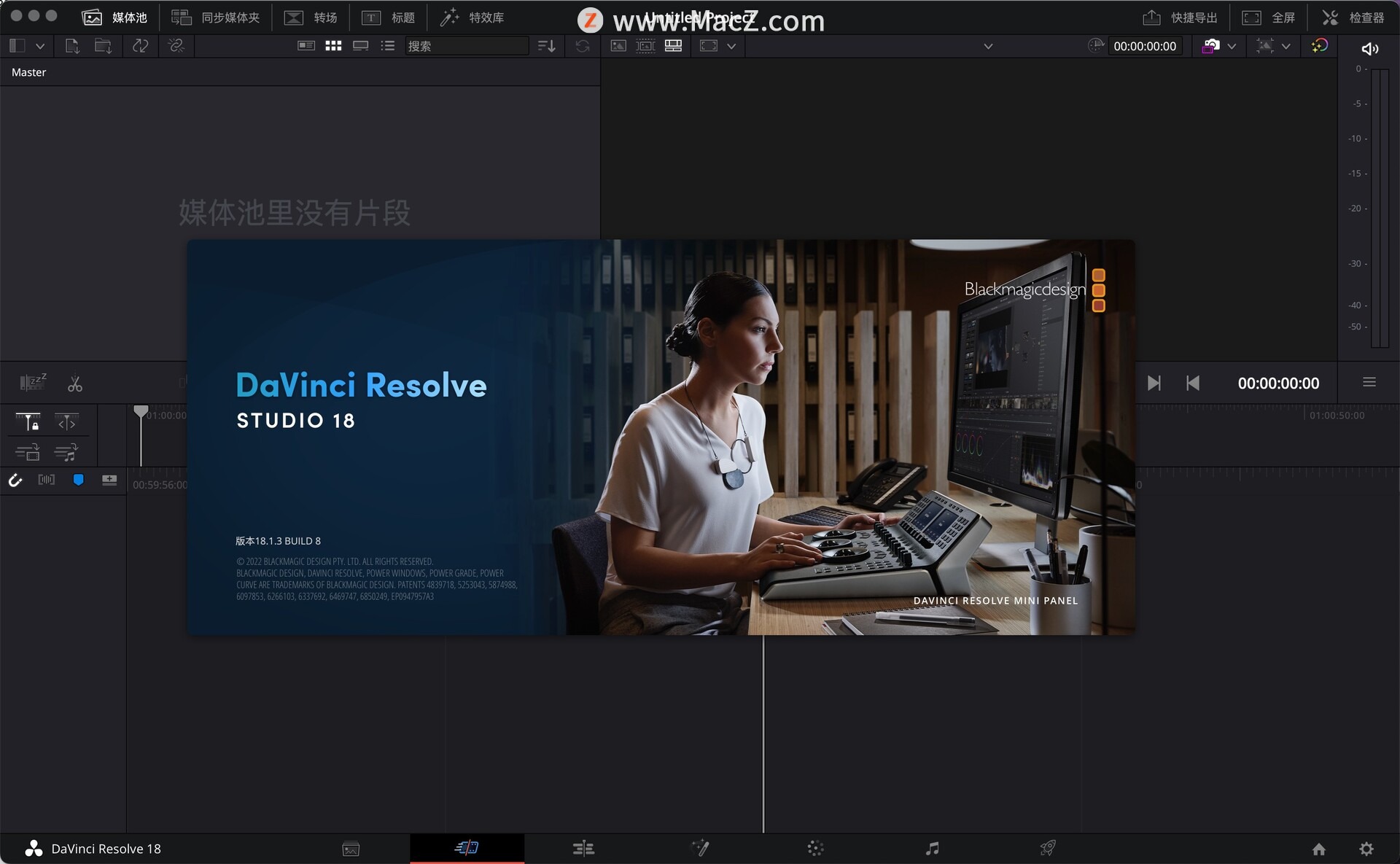This screenshot has width=1400, height=864.
Task: Open the viewer title dropdown chevron
Action: [x=988, y=46]
